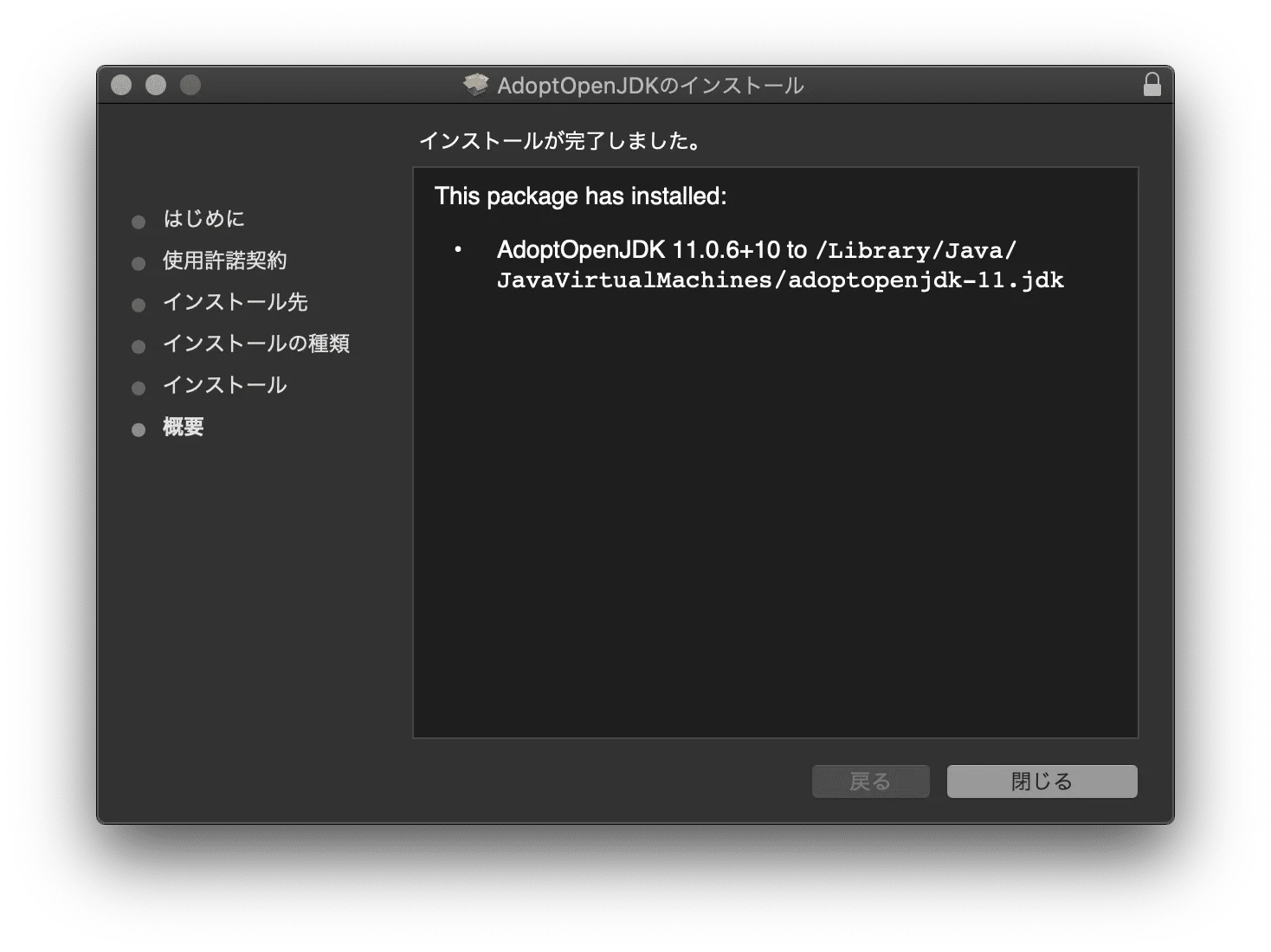1271x952 pixels.
Task: Click the package icon beside window title
Action: pos(475,84)
